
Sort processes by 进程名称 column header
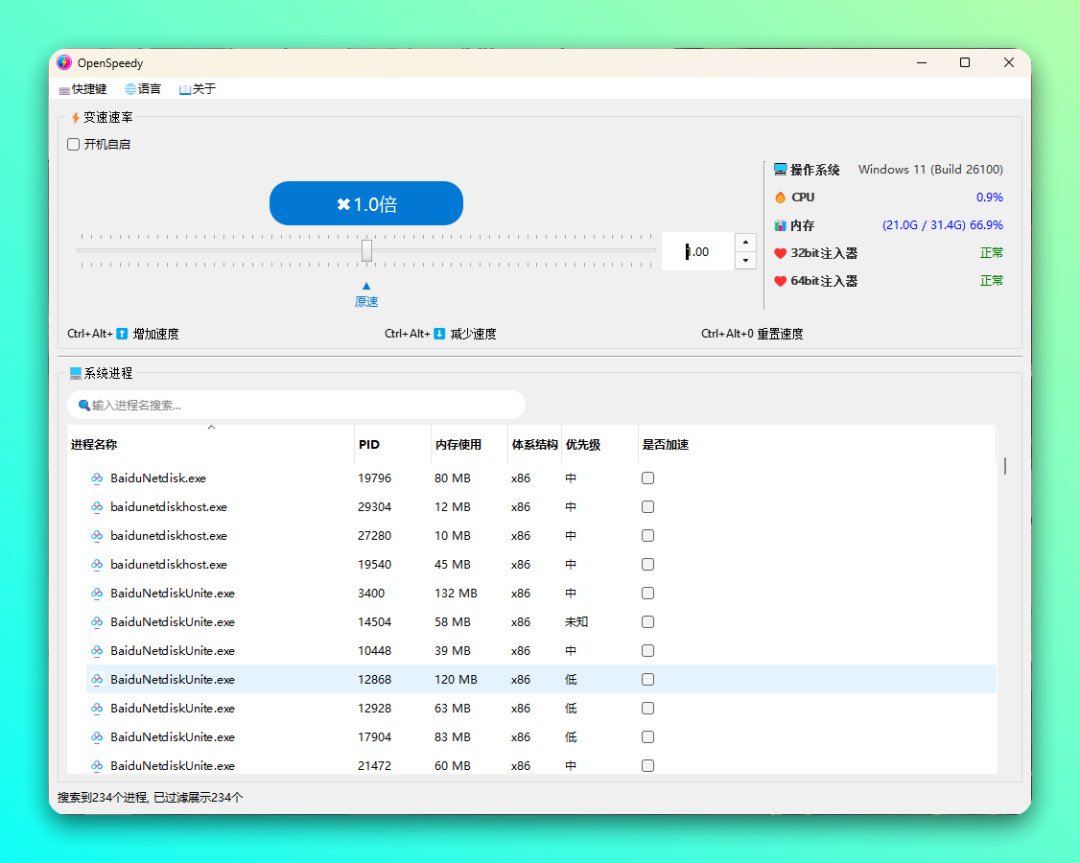coord(94,445)
